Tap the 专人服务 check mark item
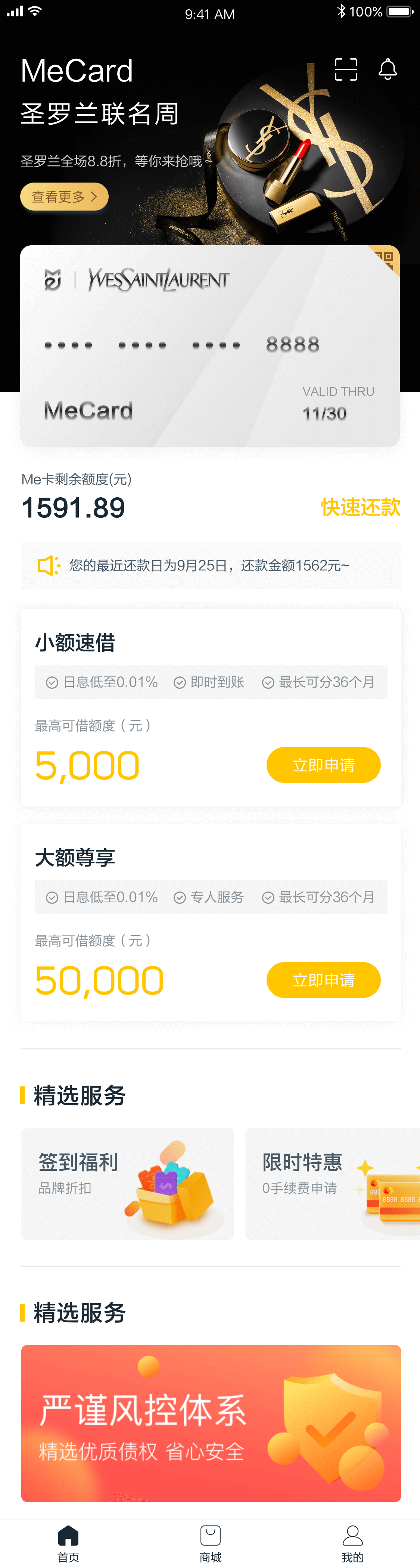Screen dimensions: 420x1568 209,897
